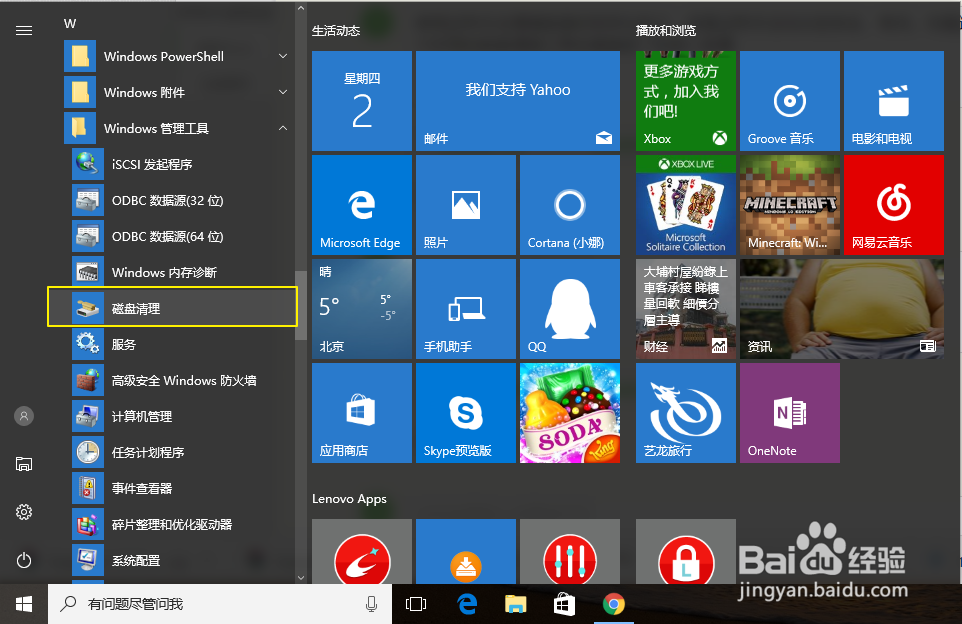Open the 财经 finance news tile
This screenshot has width=962, height=624.
686,309
